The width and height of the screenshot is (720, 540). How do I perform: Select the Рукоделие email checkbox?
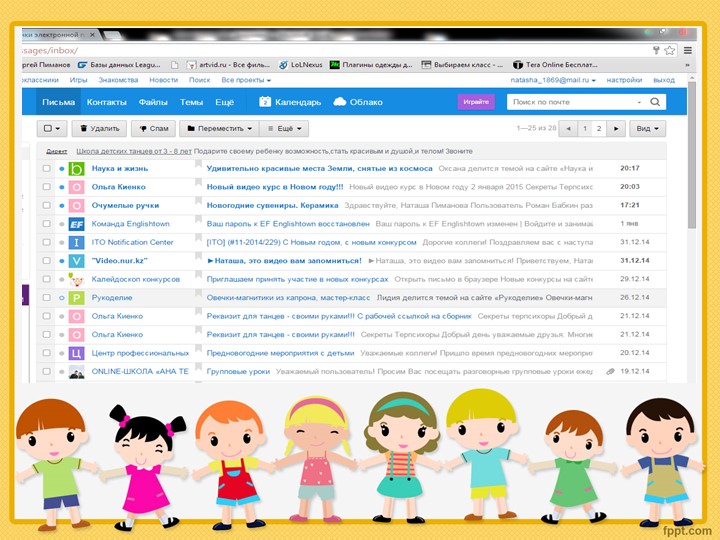[47, 298]
